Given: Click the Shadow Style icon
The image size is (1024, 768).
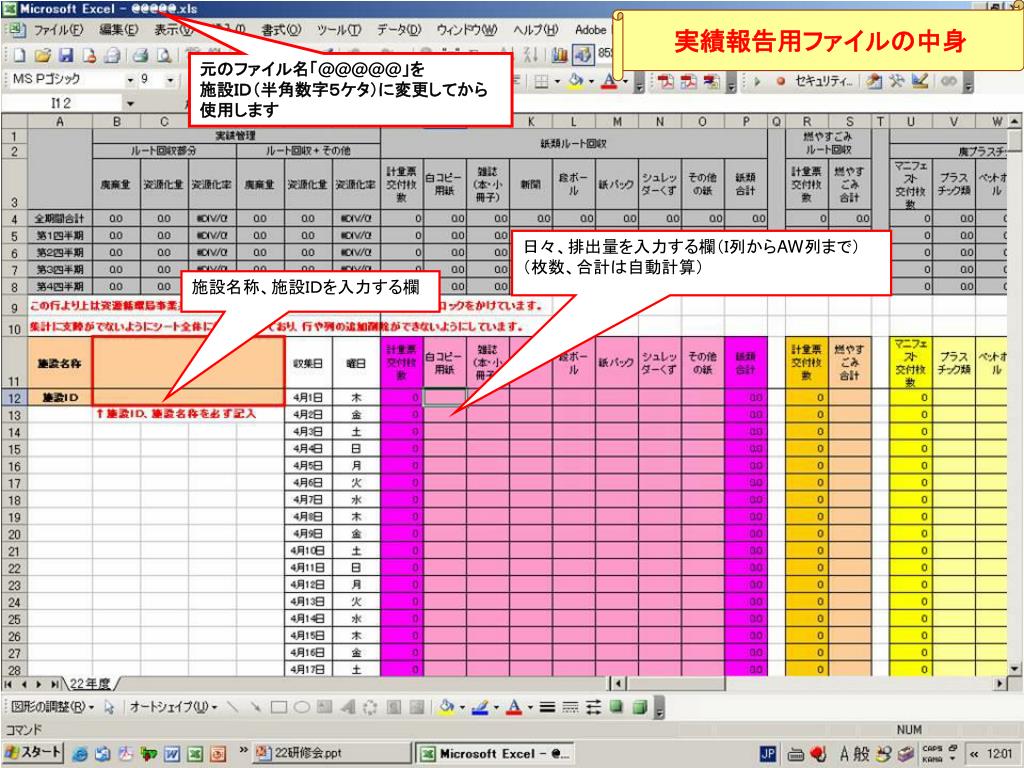Looking at the screenshot, I should 616,707.
